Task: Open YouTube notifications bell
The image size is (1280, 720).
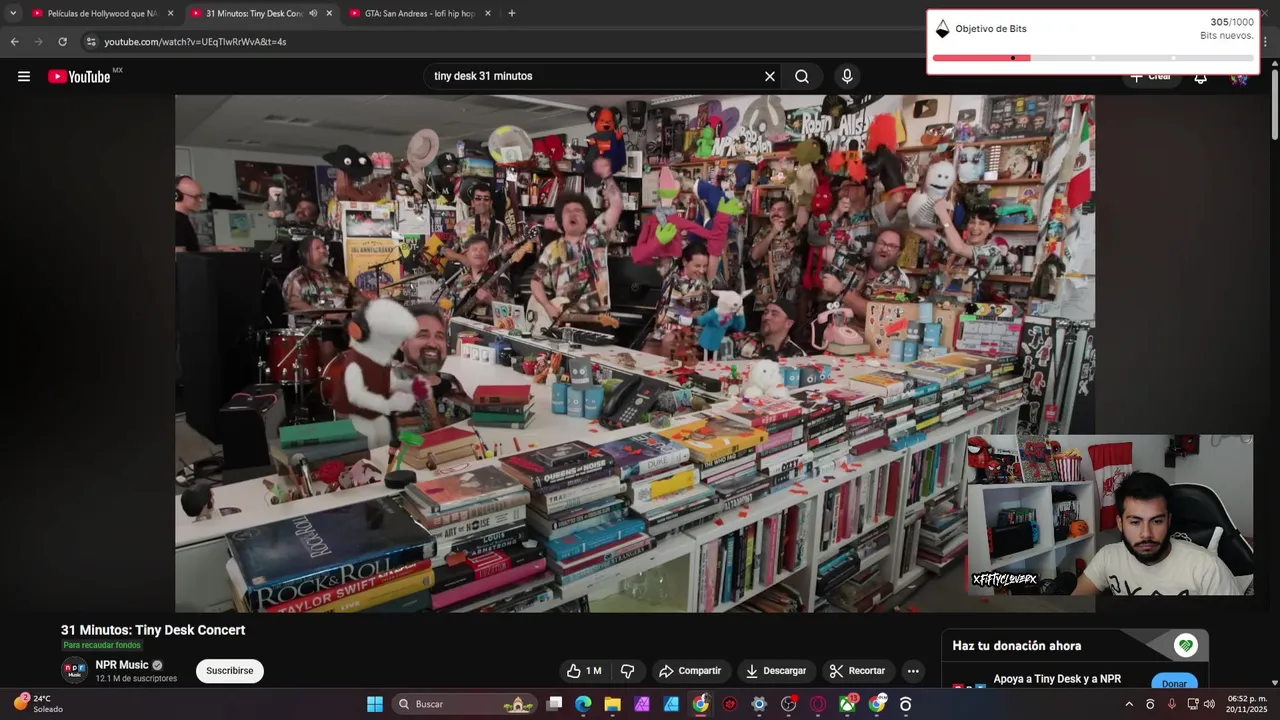Action: 1200,77
